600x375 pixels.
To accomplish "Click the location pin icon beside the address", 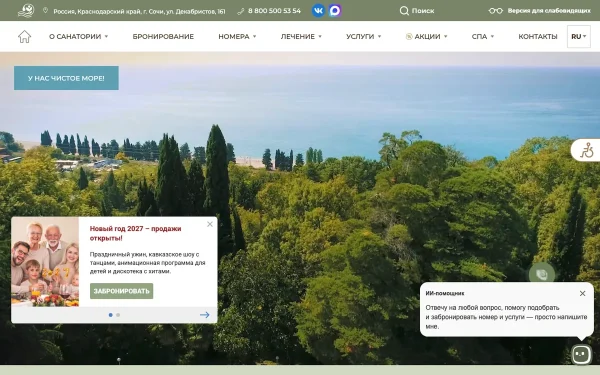I will point(46,10).
